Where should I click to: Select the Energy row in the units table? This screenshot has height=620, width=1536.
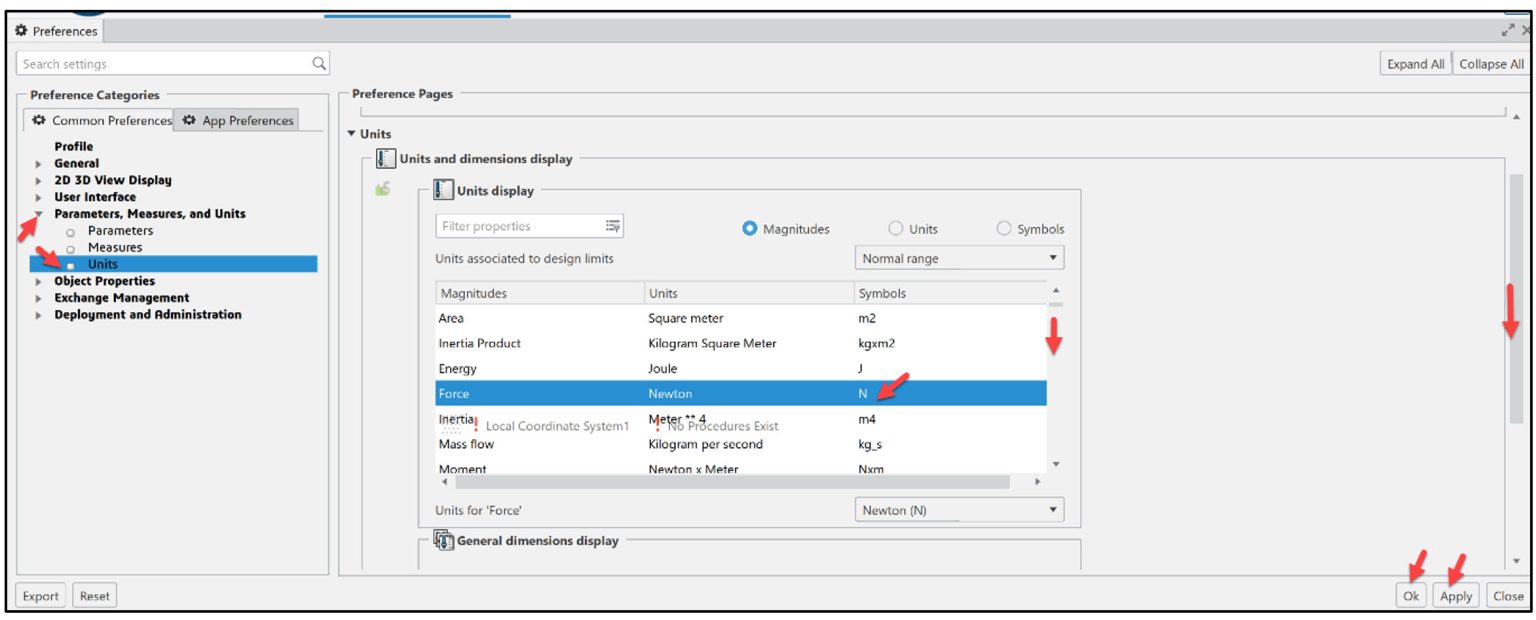(x=540, y=368)
